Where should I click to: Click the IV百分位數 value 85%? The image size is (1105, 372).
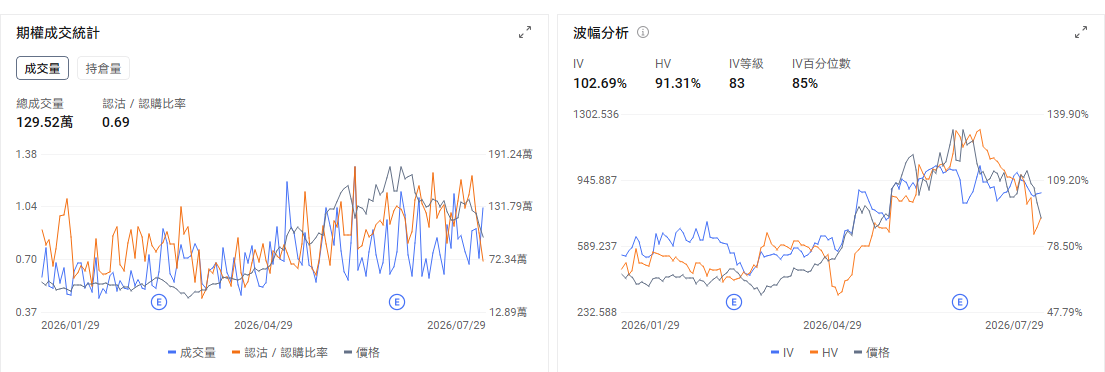pos(805,83)
